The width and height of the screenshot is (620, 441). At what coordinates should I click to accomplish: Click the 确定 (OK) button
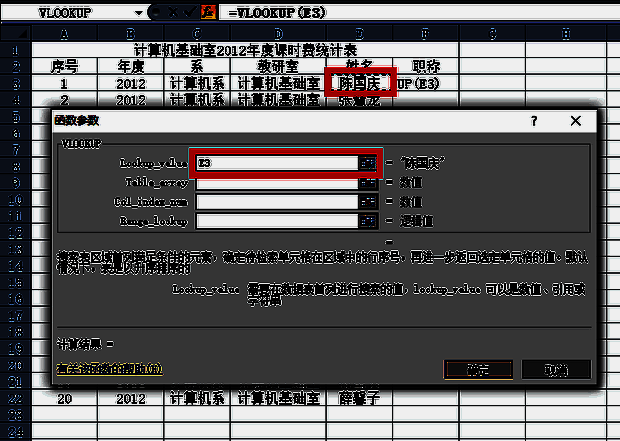480,369
